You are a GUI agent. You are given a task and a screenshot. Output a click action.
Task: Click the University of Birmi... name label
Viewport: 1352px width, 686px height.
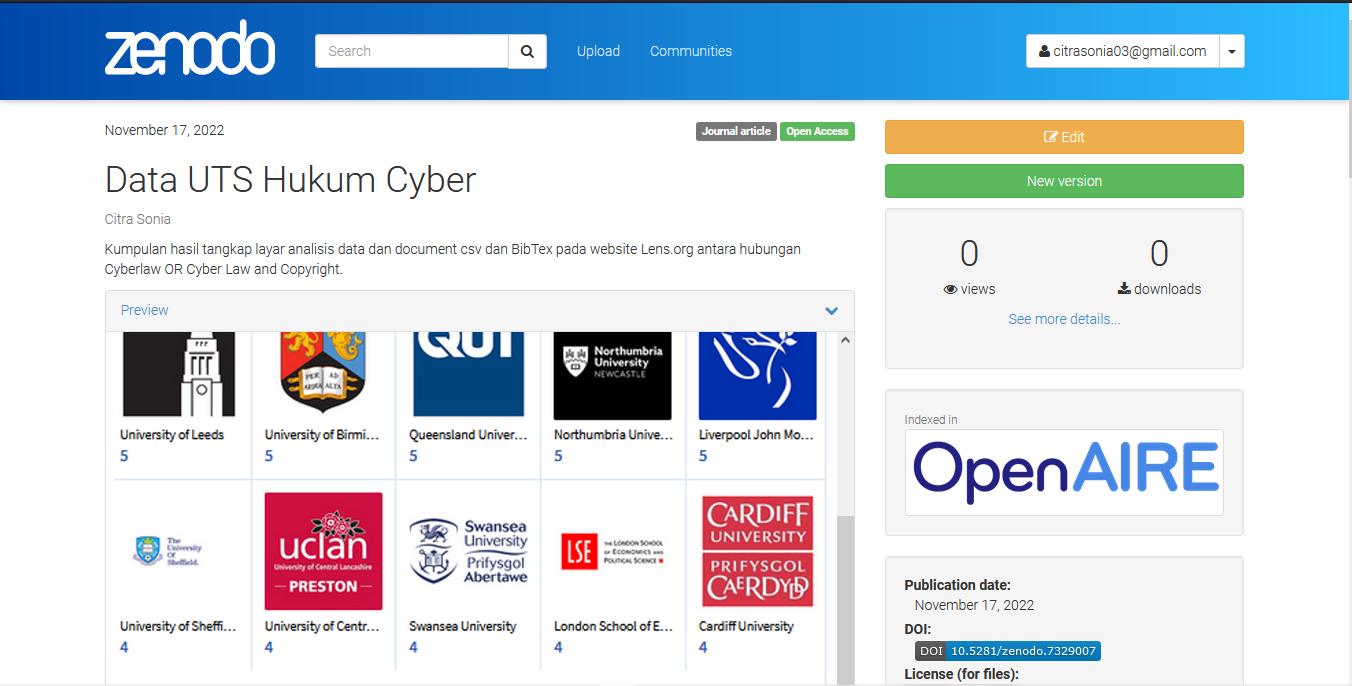(323, 435)
